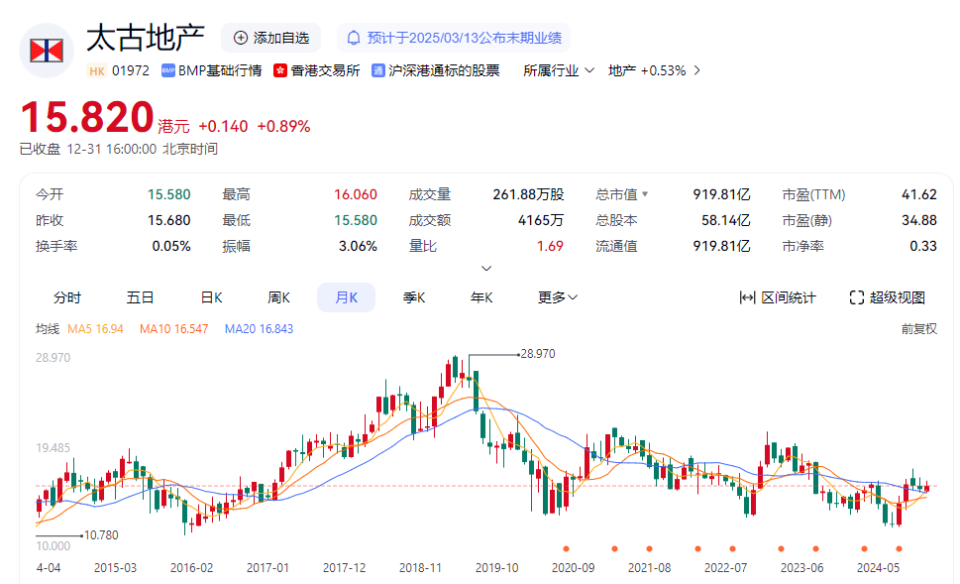The height and width of the screenshot is (584, 960).
Task: Click the 前复权 adjustment selector
Action: (918, 329)
